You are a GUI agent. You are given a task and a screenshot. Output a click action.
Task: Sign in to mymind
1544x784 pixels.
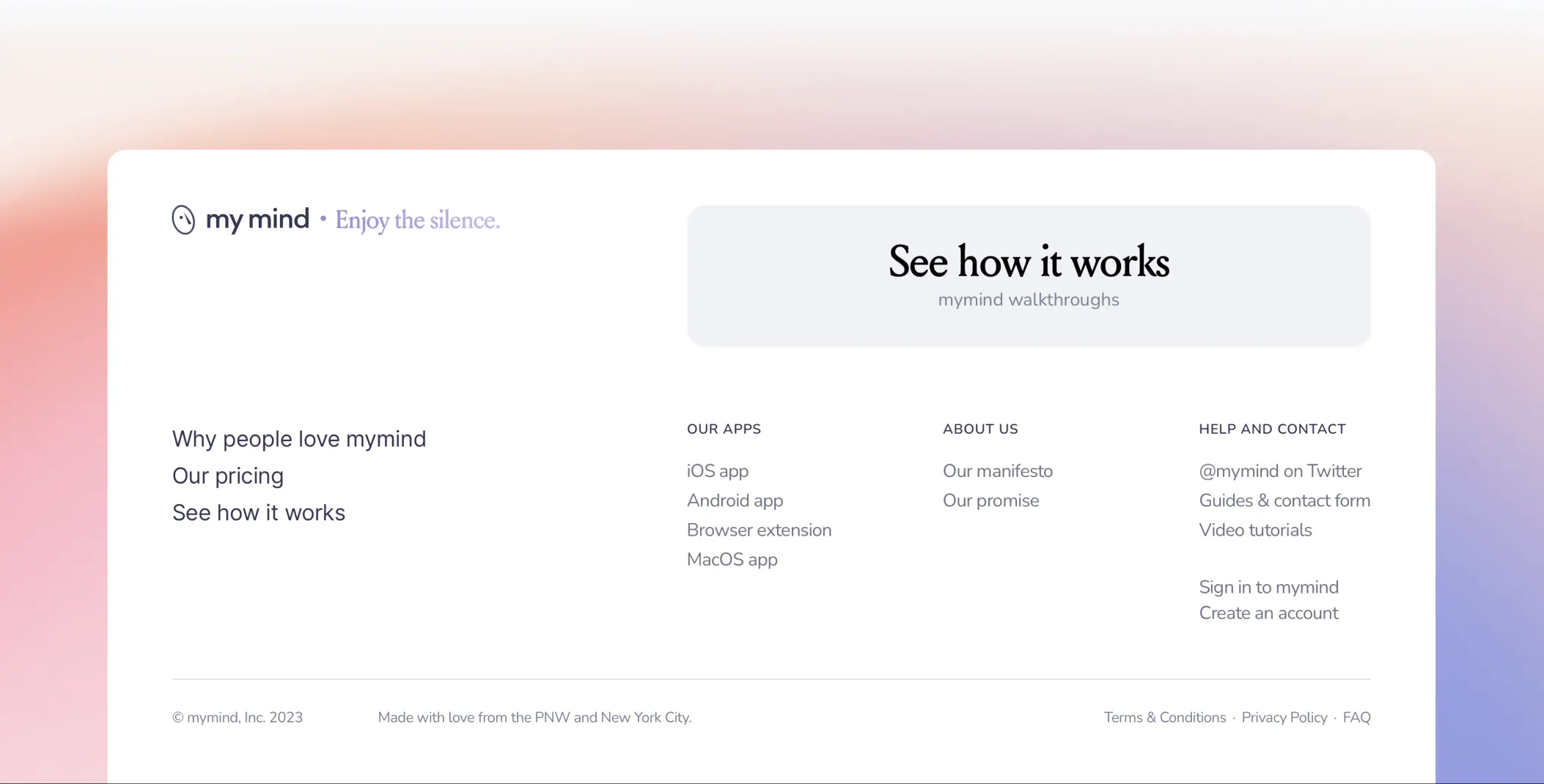click(x=1268, y=587)
